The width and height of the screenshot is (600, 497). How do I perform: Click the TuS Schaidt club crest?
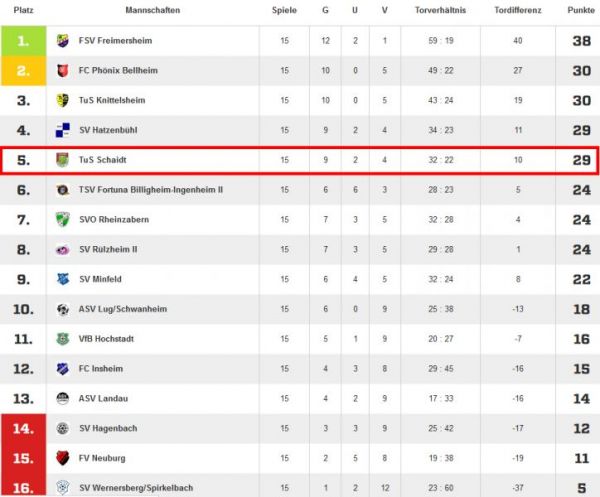click(x=63, y=160)
